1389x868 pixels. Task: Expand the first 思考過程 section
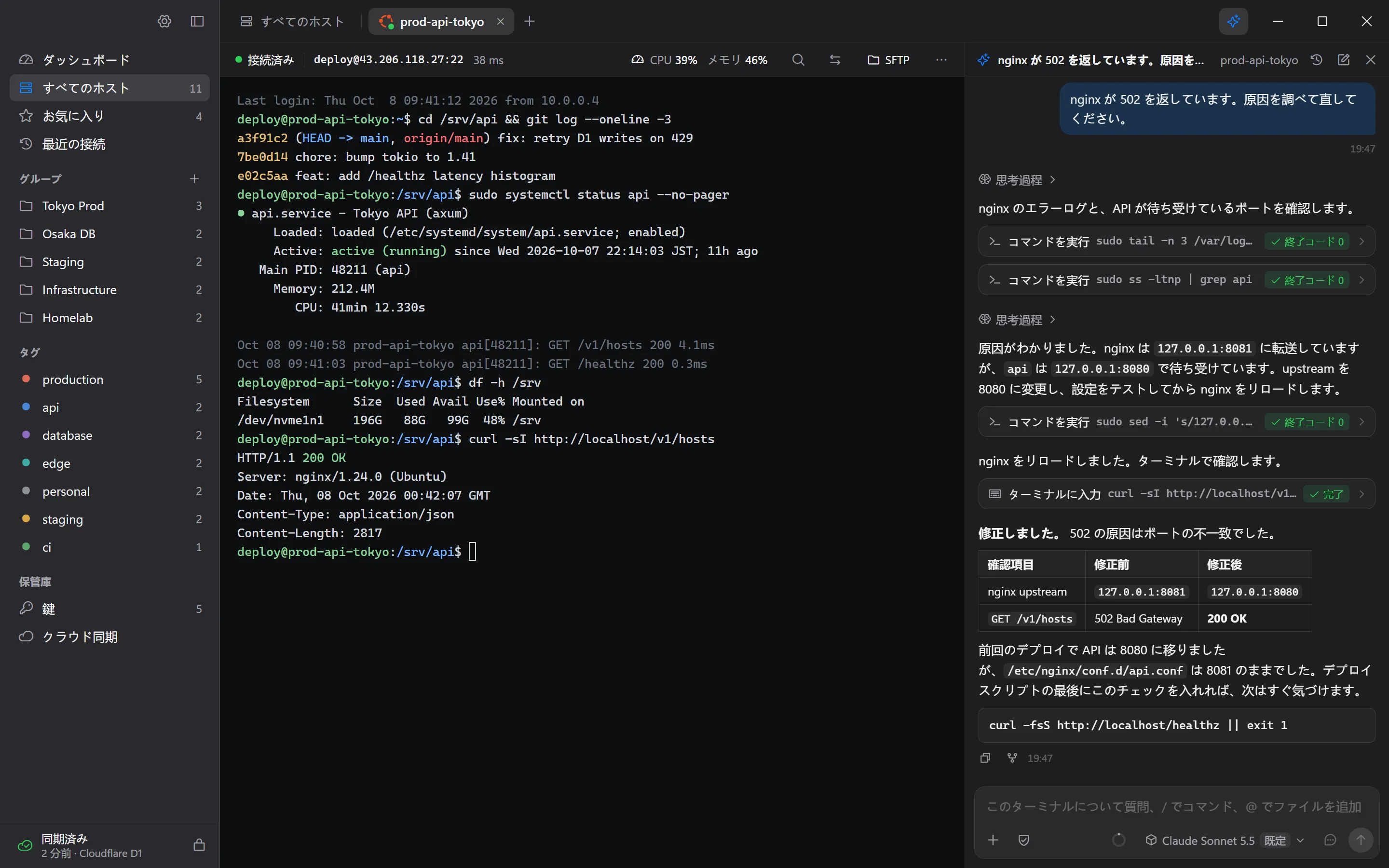click(1017, 180)
